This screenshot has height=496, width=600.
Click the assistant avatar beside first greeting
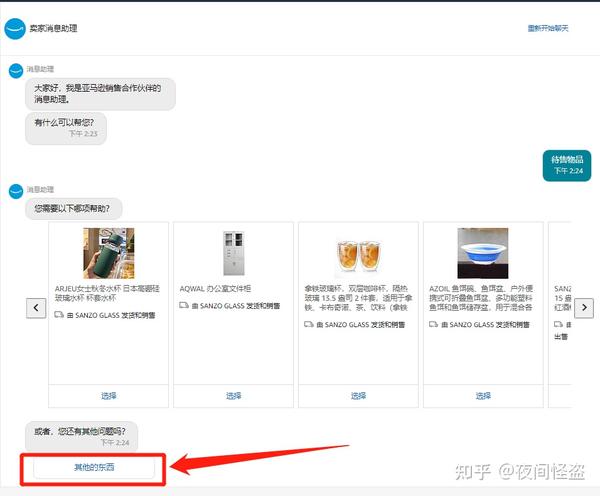tap(16, 71)
